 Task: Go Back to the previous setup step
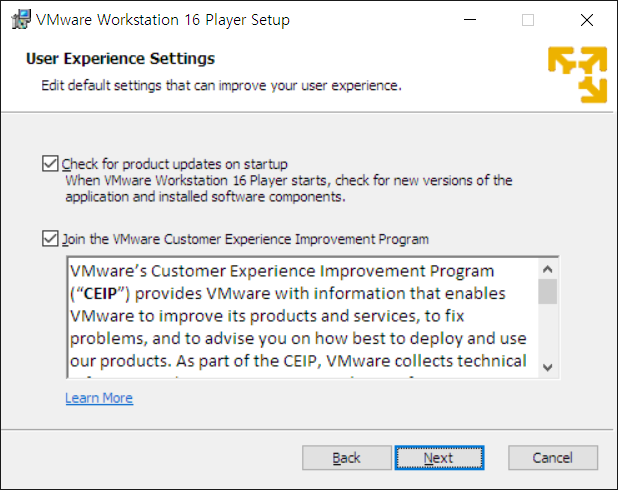click(x=346, y=458)
